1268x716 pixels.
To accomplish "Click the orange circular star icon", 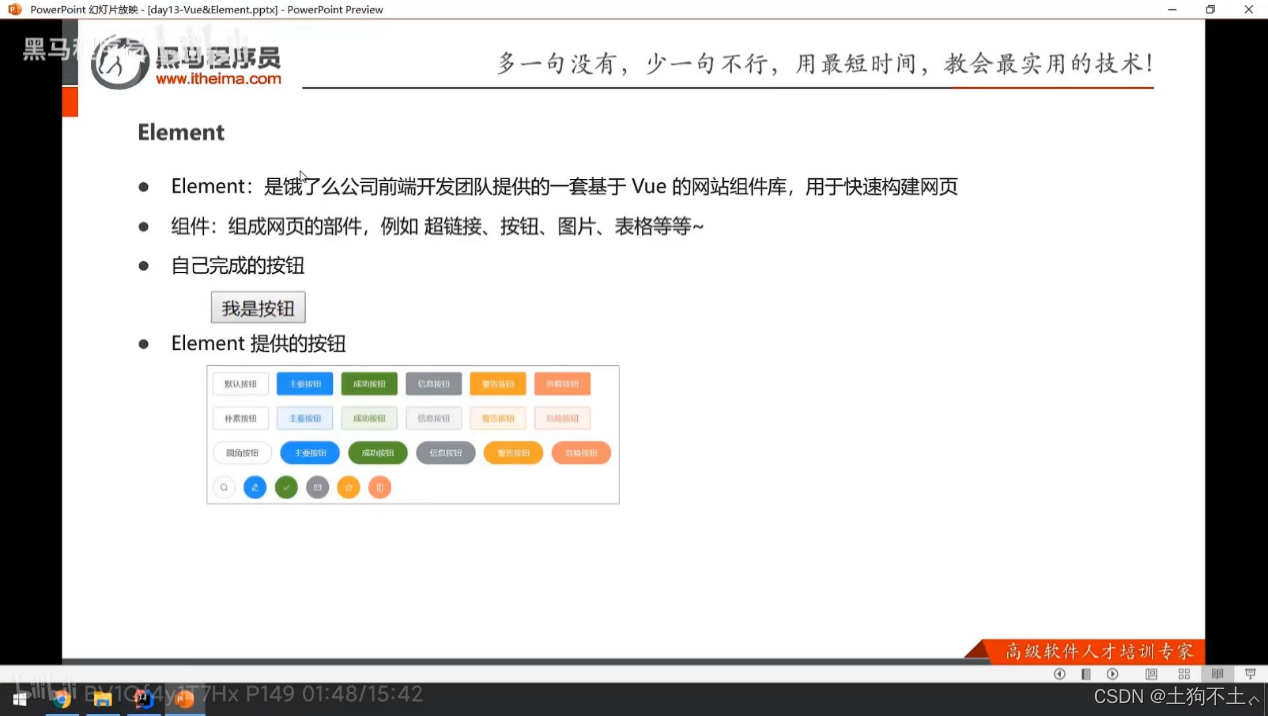I will [348, 487].
